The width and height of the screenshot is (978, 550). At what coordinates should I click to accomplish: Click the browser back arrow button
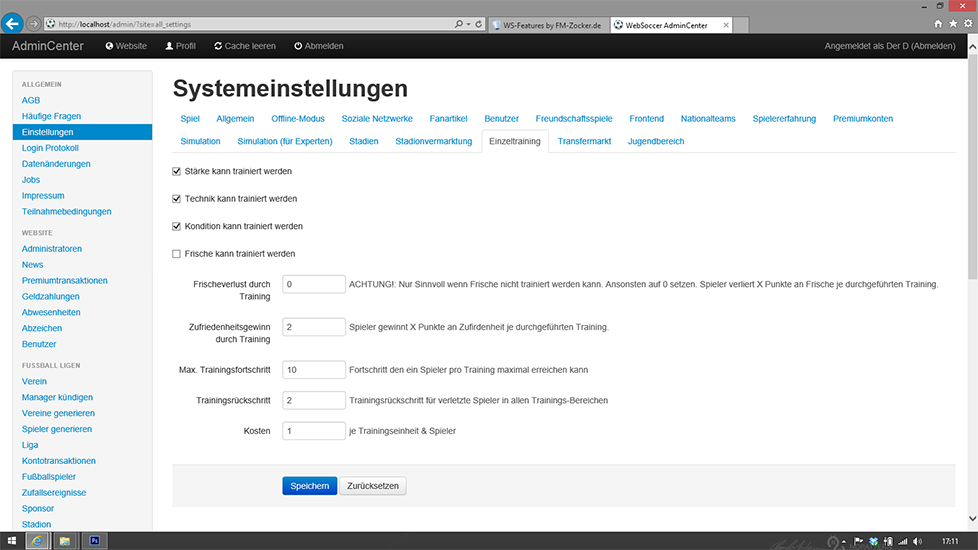pos(13,23)
